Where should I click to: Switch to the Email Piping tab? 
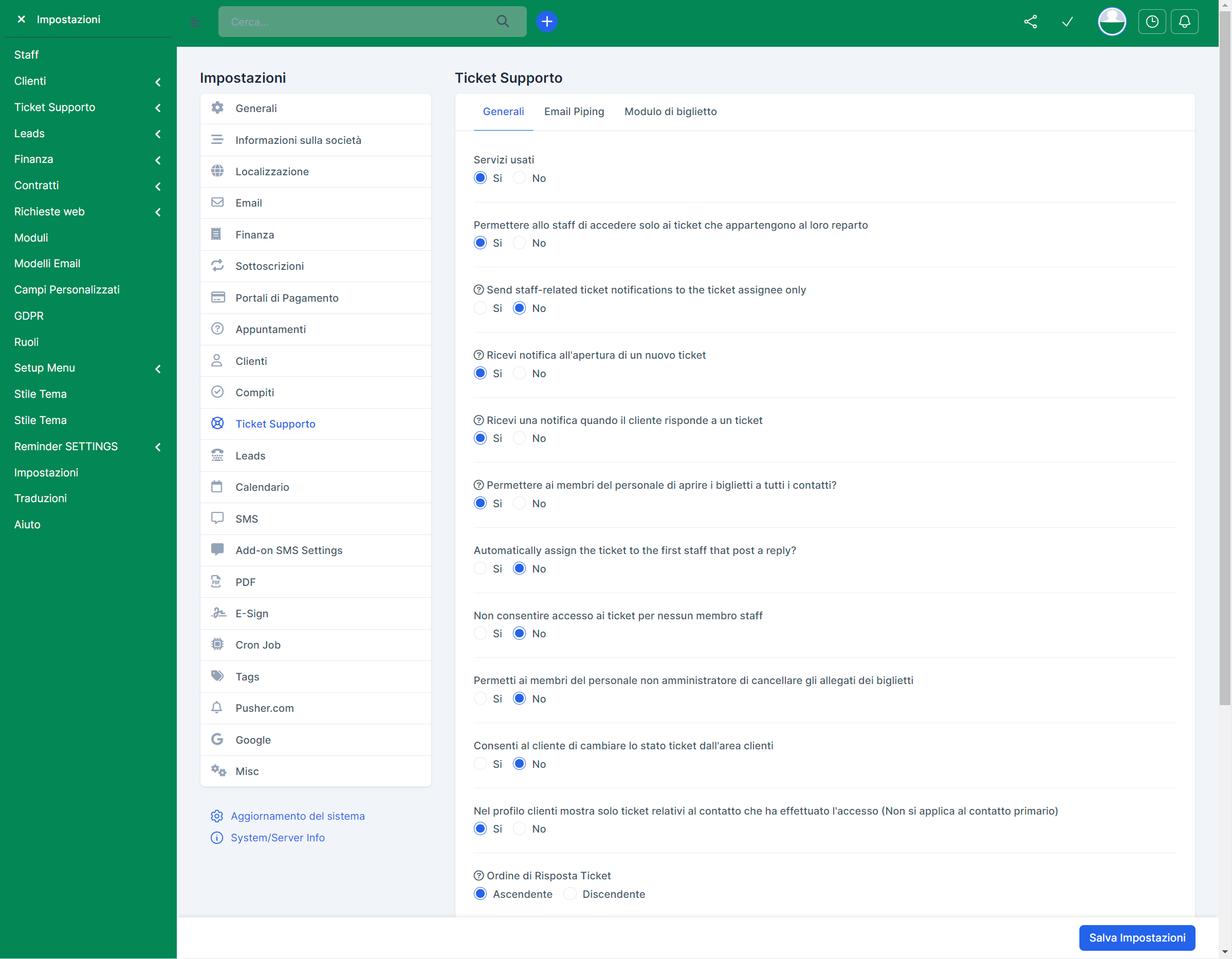tap(574, 111)
